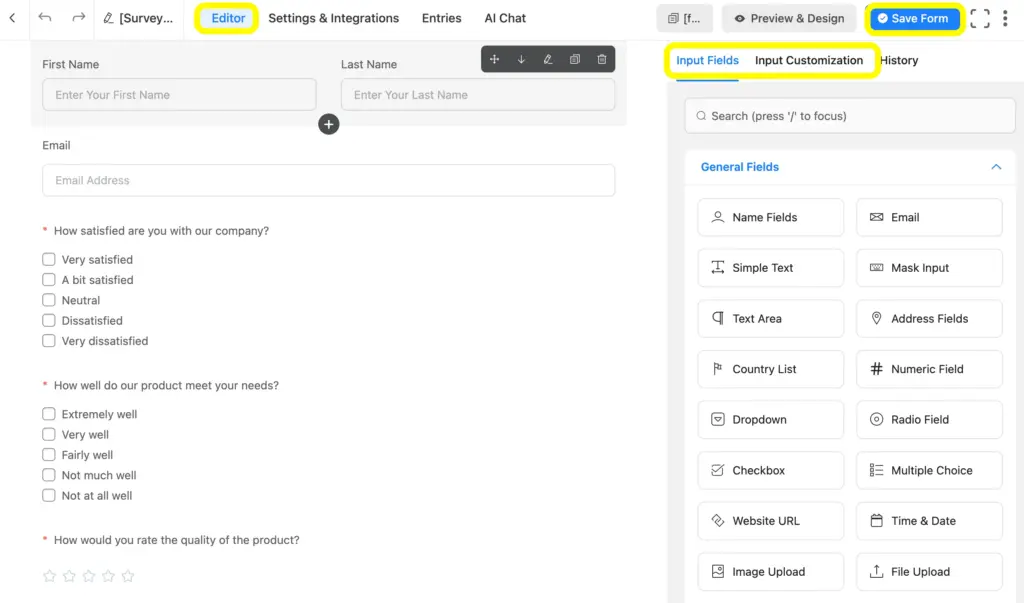Check the Dissatisfied option
Image resolution: width=1024 pixels, height=603 pixels.
click(48, 320)
